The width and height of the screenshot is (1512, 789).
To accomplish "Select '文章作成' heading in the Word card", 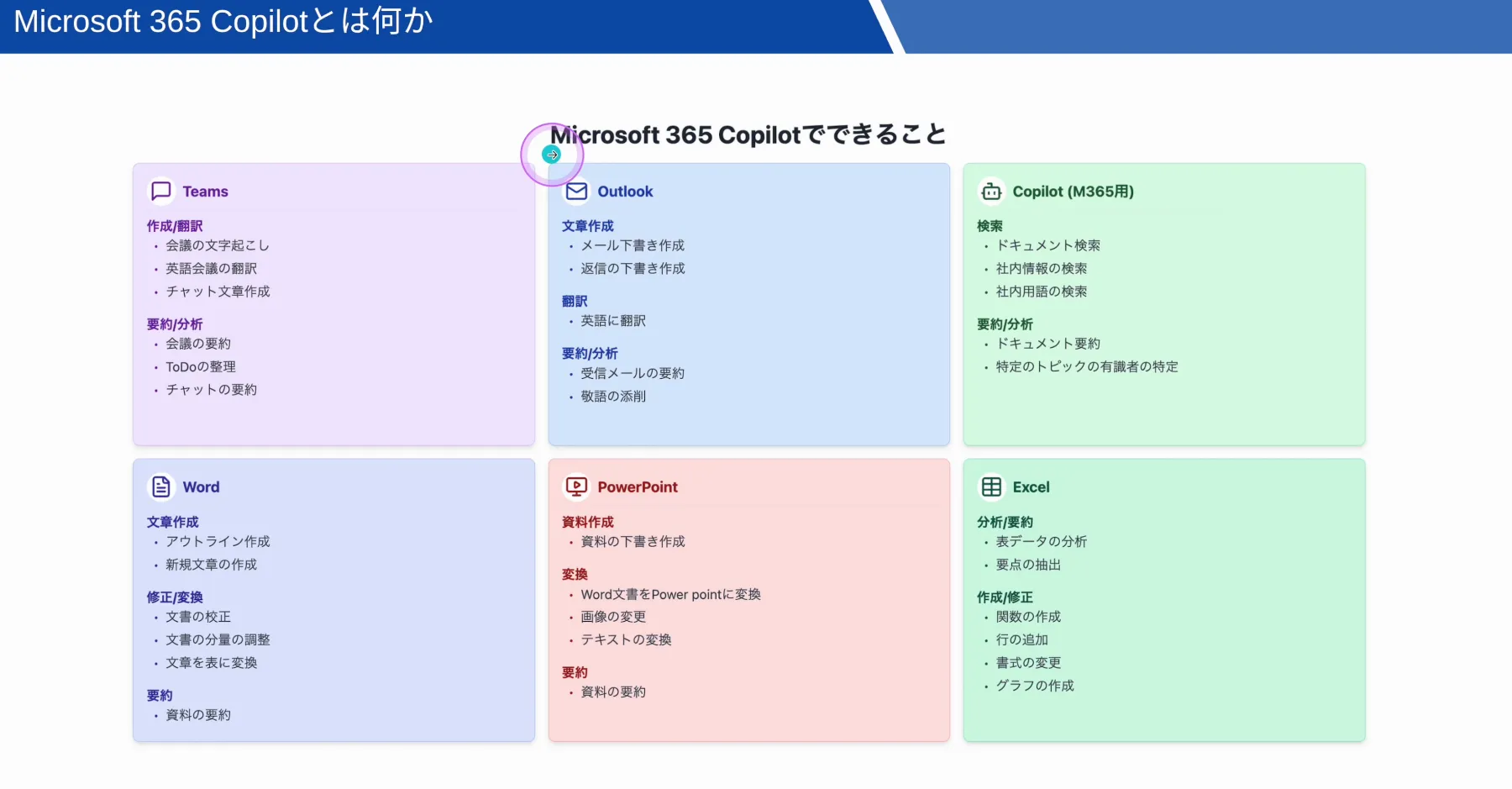I will [x=173, y=522].
